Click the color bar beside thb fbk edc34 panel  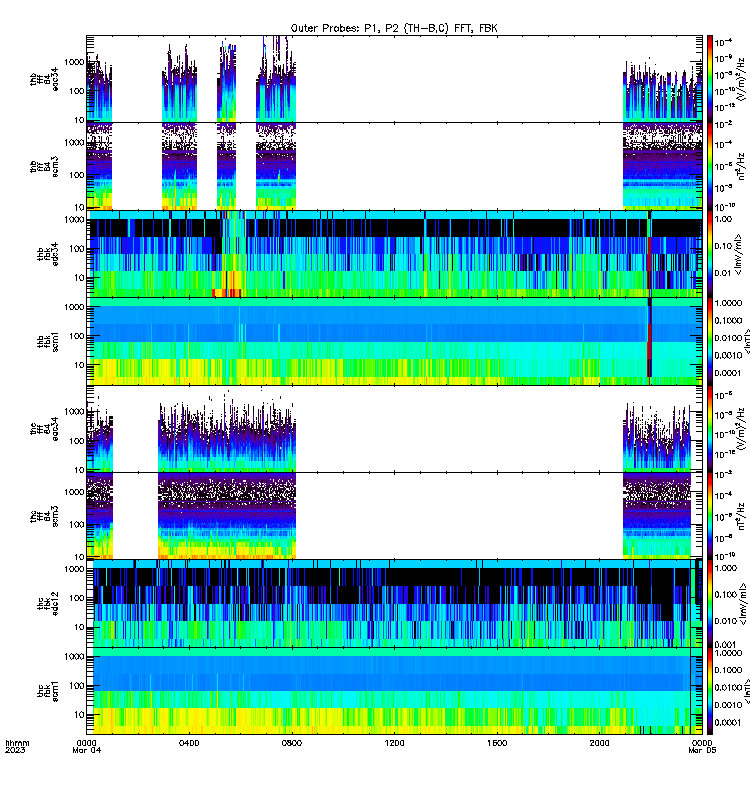(710, 254)
